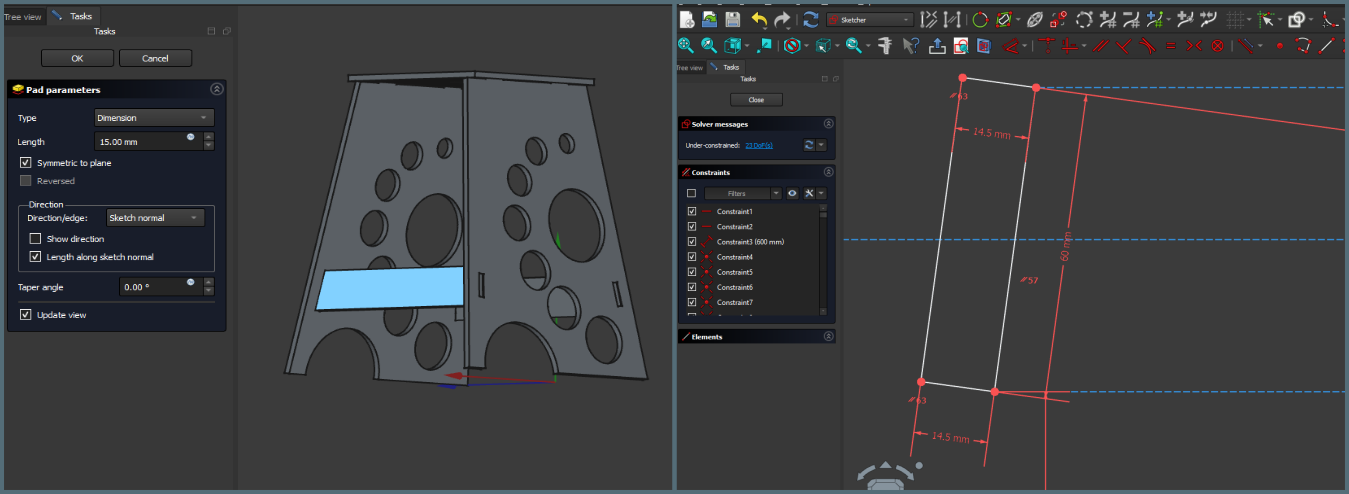
Task: Collapse the Solver messages section
Action: [x=828, y=124]
